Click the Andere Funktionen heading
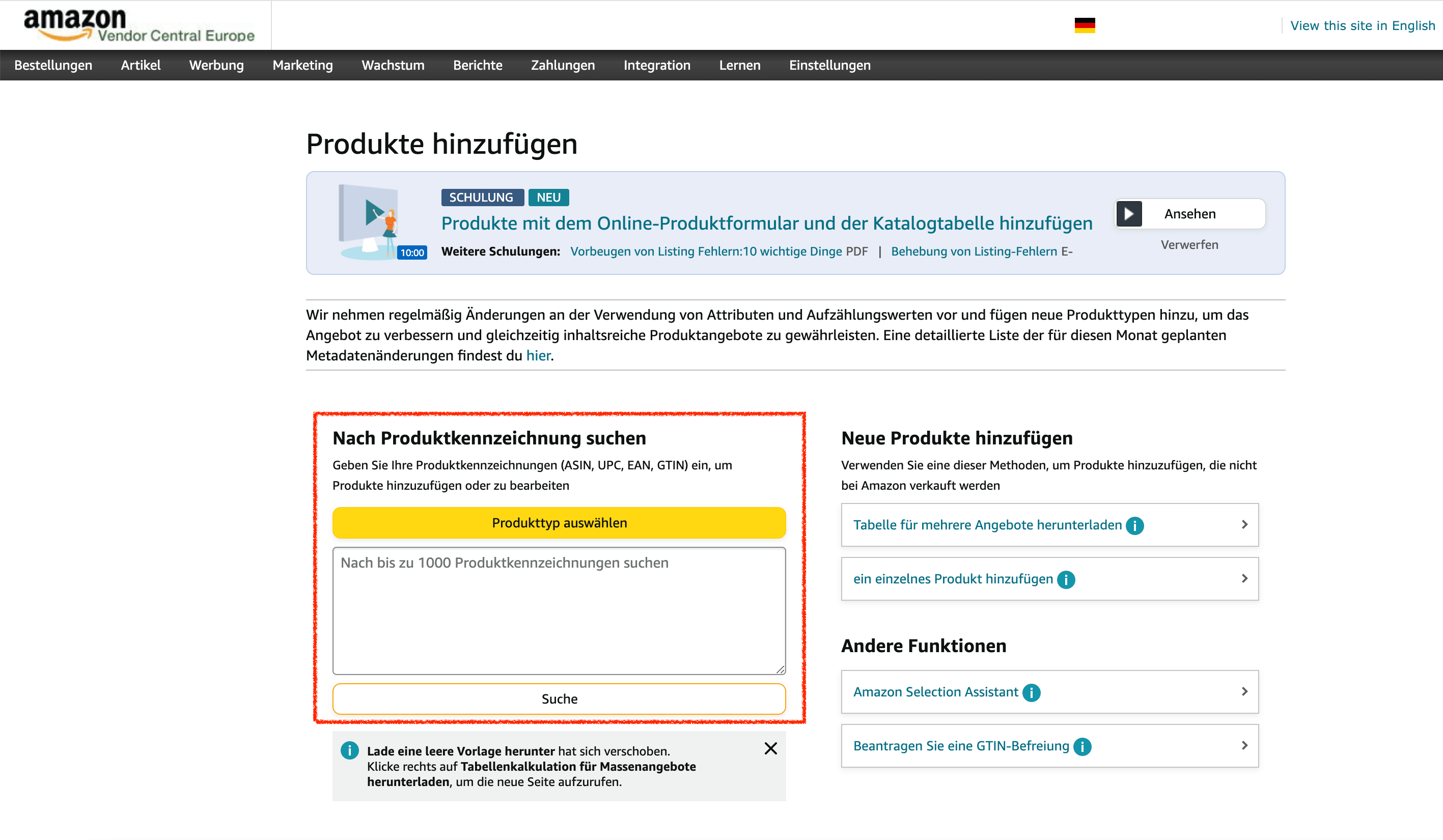Image resolution: width=1443 pixels, height=840 pixels. (x=924, y=646)
